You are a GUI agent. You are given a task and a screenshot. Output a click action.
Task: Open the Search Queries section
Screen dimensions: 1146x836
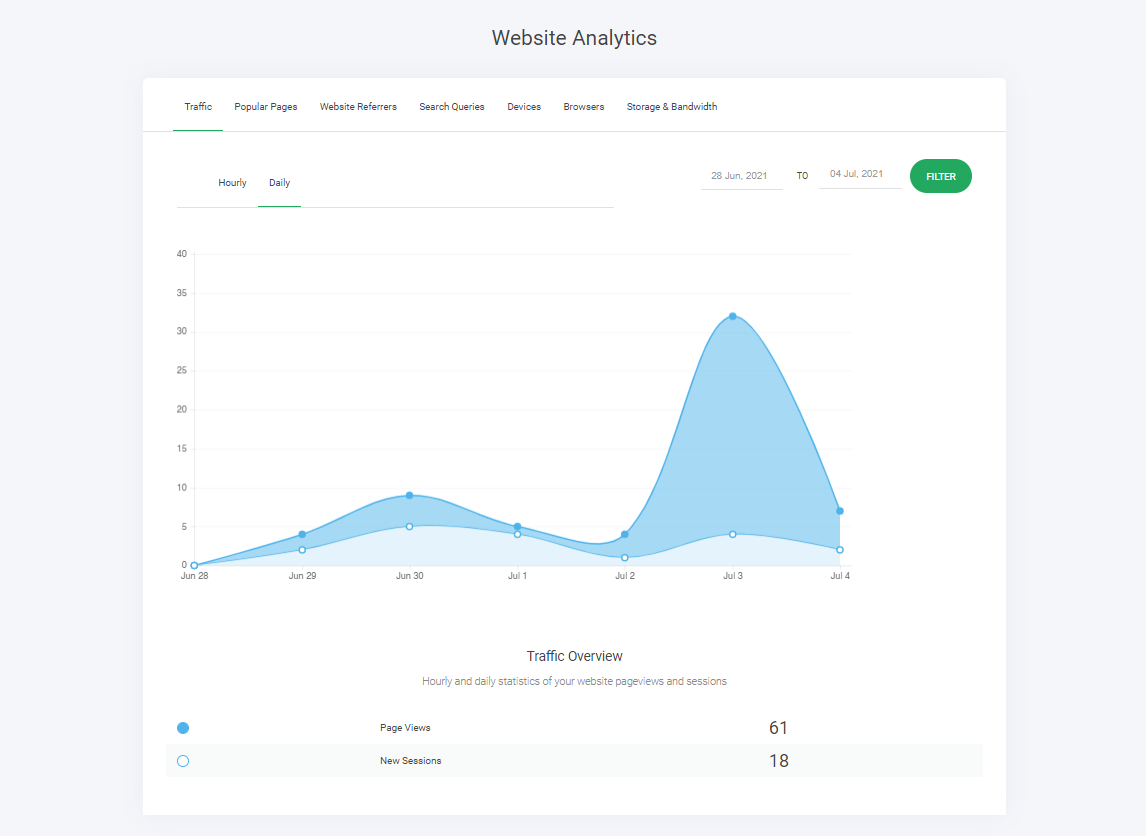(x=452, y=106)
